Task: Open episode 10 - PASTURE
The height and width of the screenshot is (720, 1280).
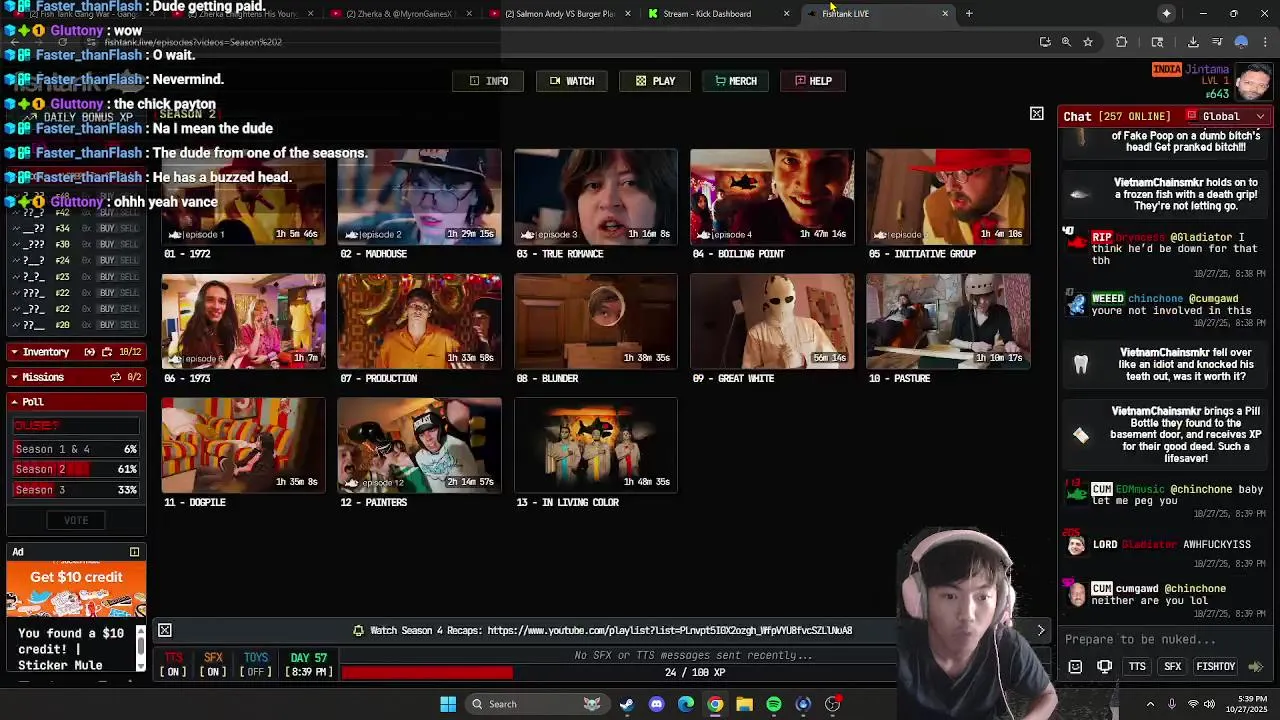Action: [x=948, y=321]
